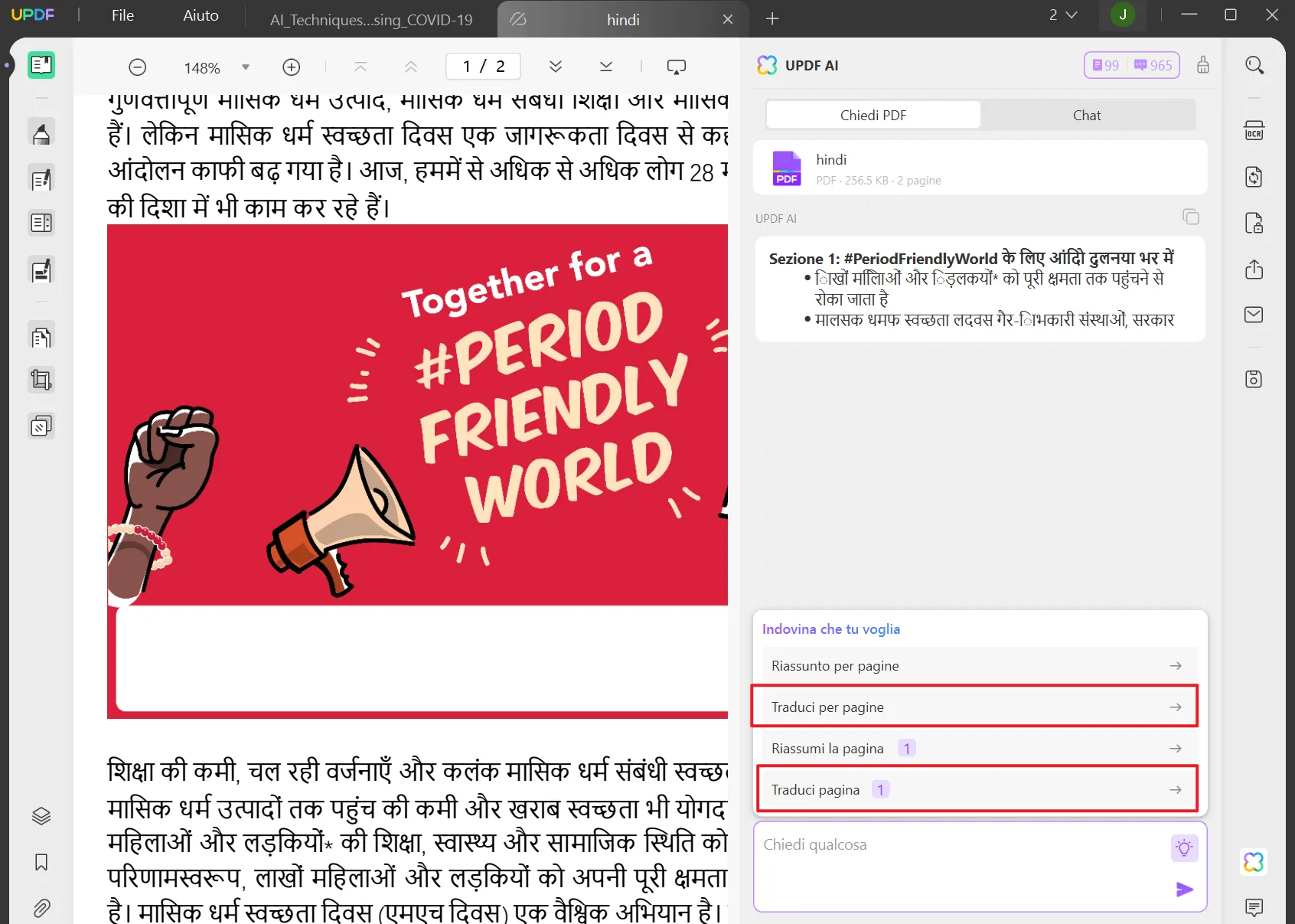
Task: Show the Attachments paperclip panel
Action: pos(41,908)
